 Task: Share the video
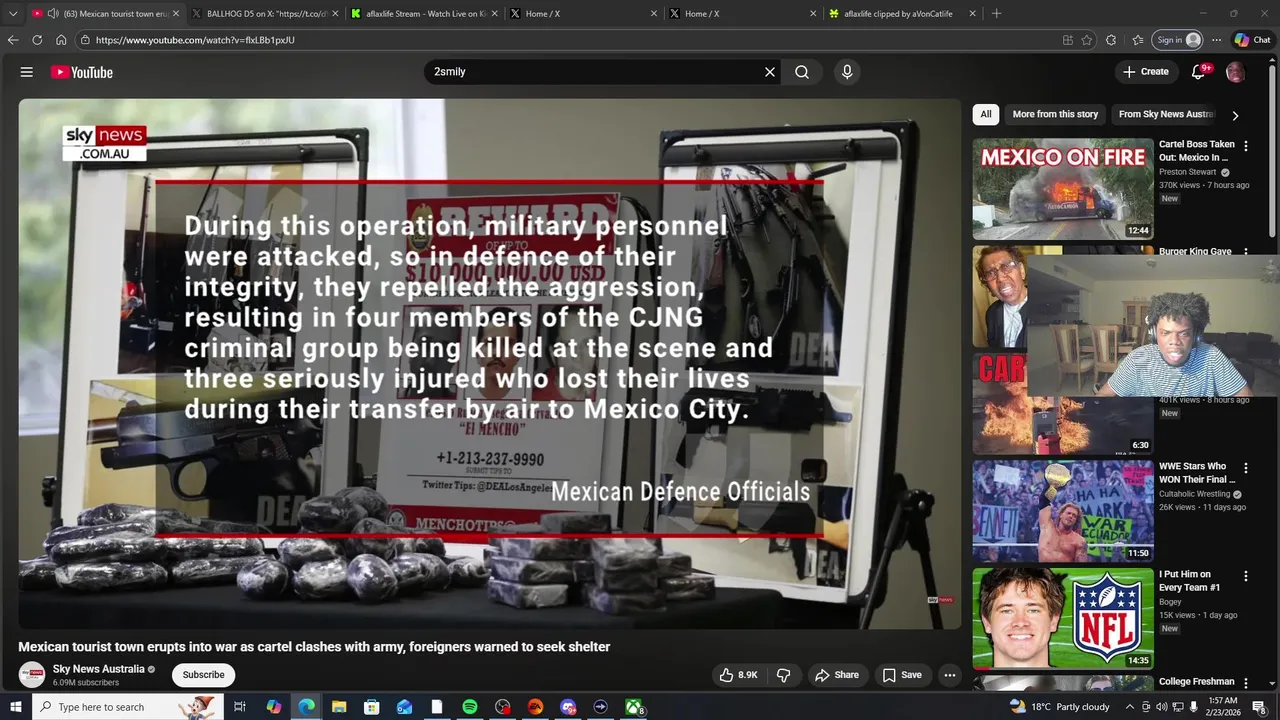tap(837, 675)
